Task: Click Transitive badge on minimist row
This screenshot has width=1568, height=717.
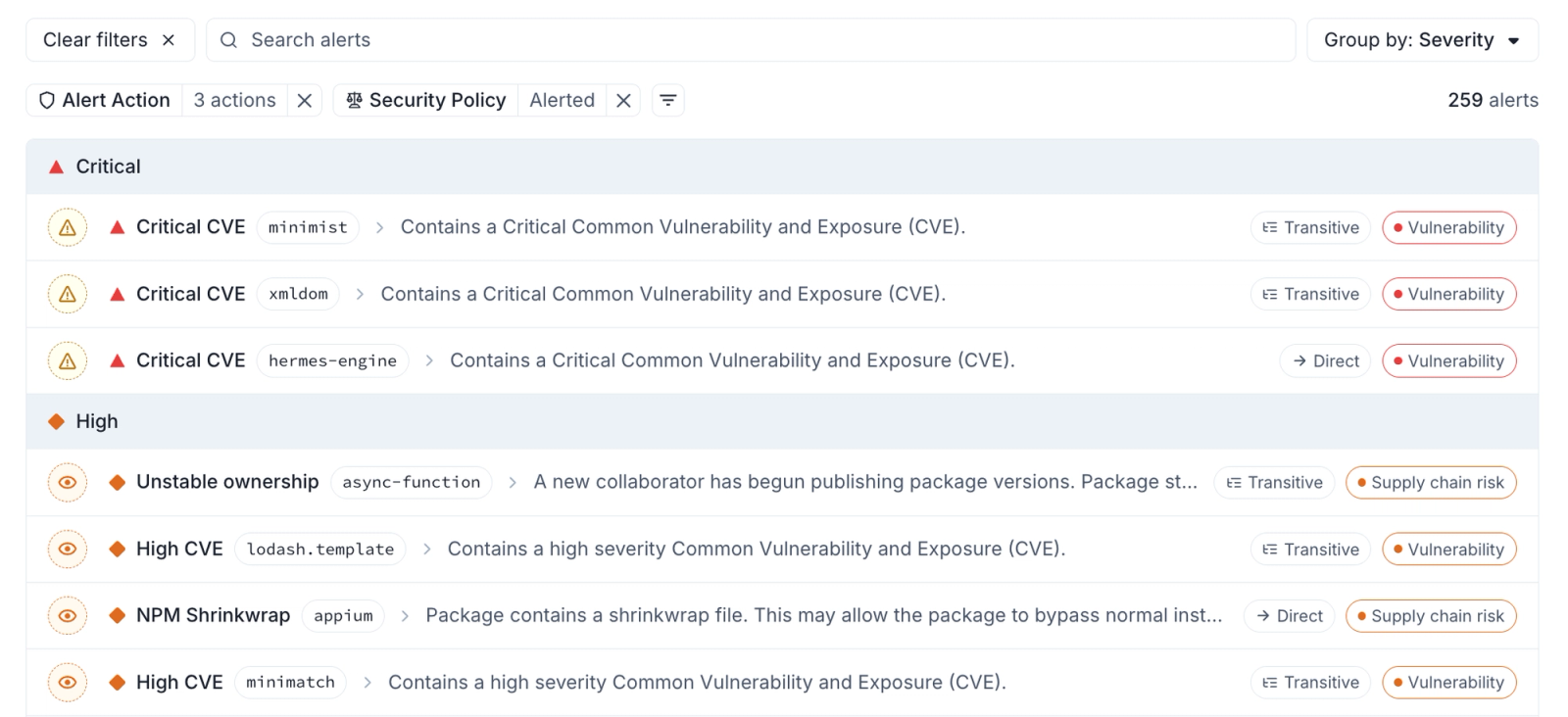Action: pos(1310,227)
